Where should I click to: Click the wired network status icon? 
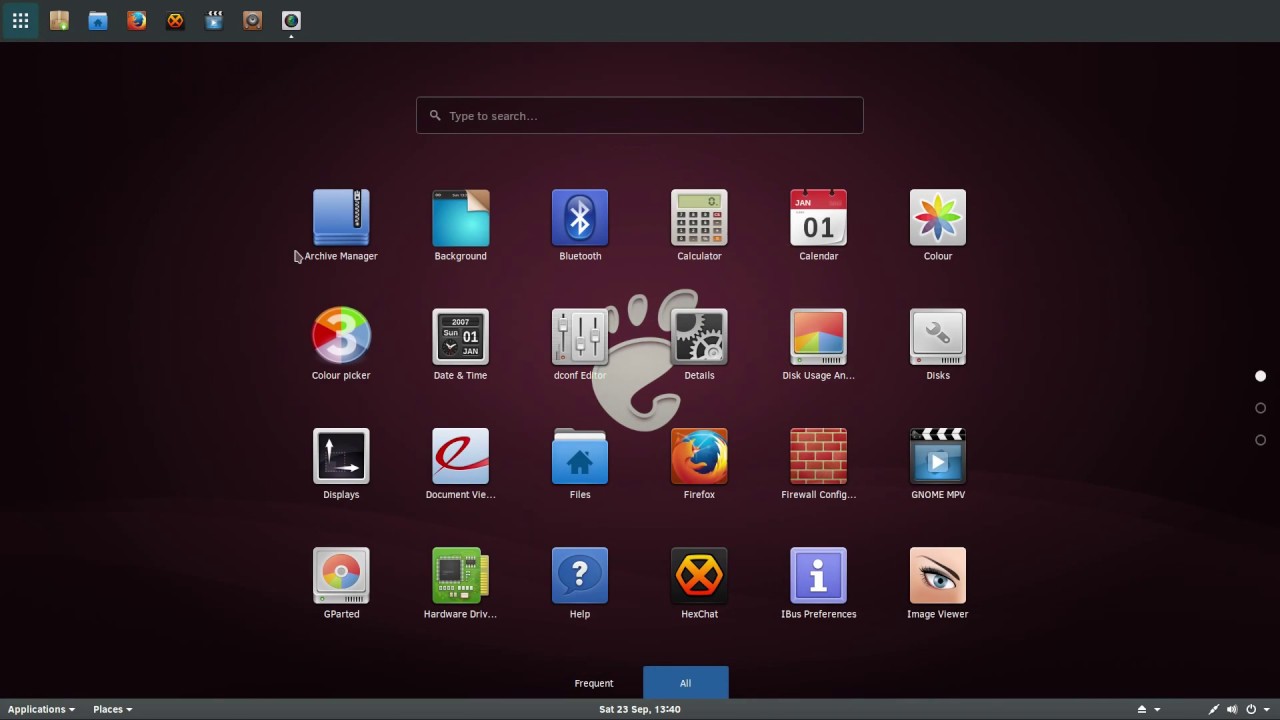[x=1214, y=709]
